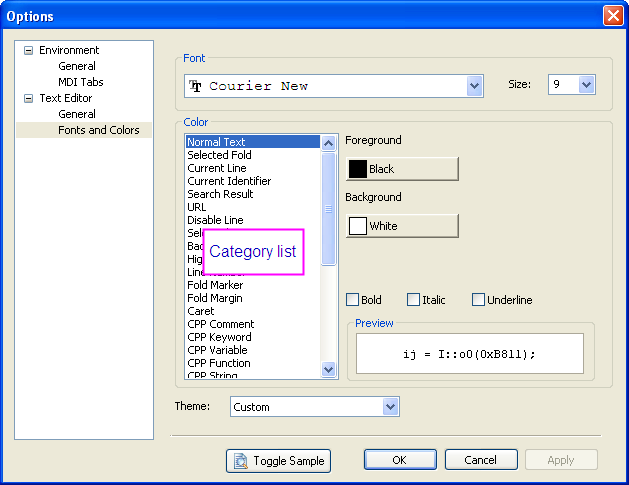Open the font Size dropdown

click(586, 85)
